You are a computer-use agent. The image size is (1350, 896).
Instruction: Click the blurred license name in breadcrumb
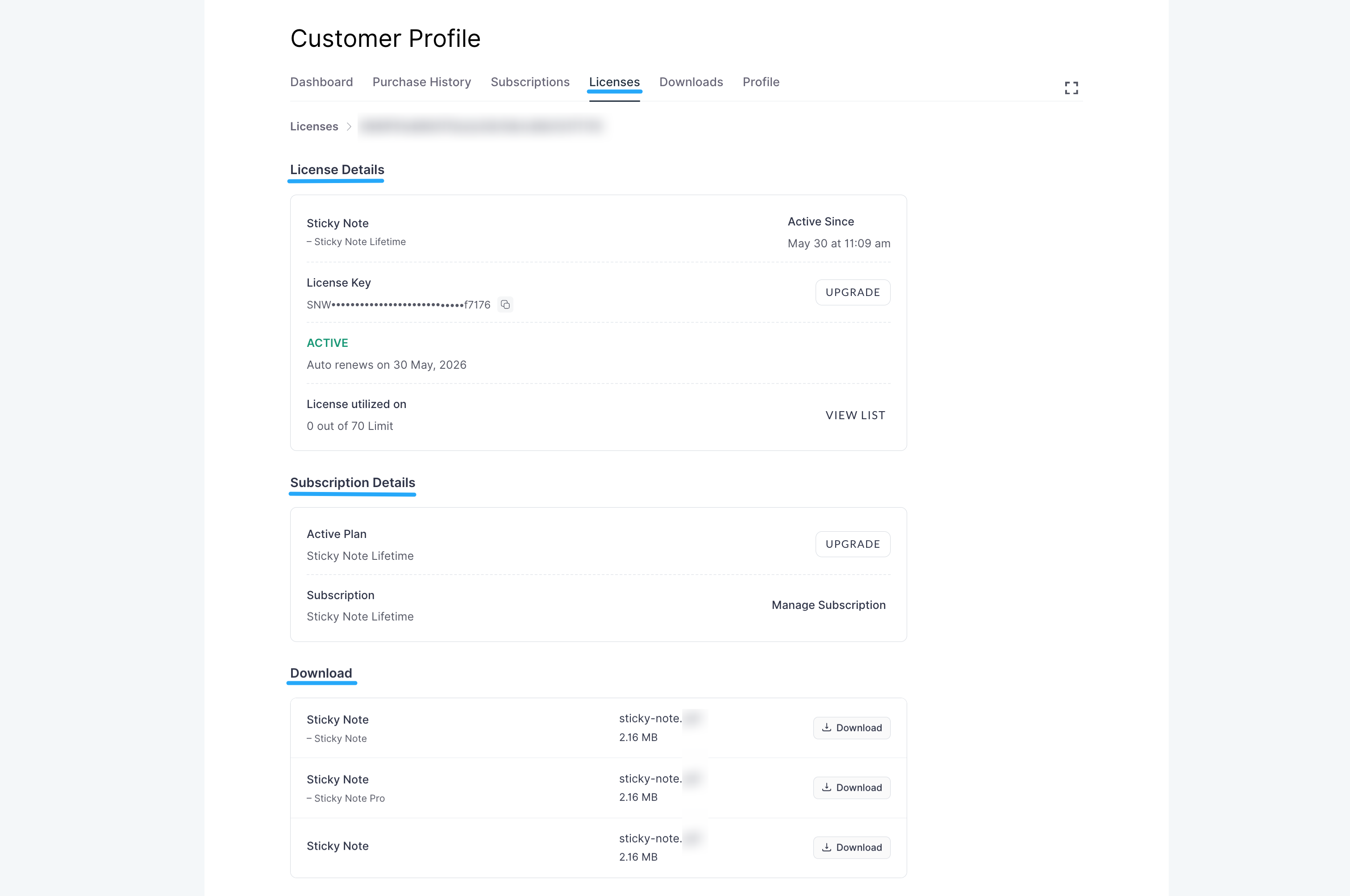tap(482, 126)
